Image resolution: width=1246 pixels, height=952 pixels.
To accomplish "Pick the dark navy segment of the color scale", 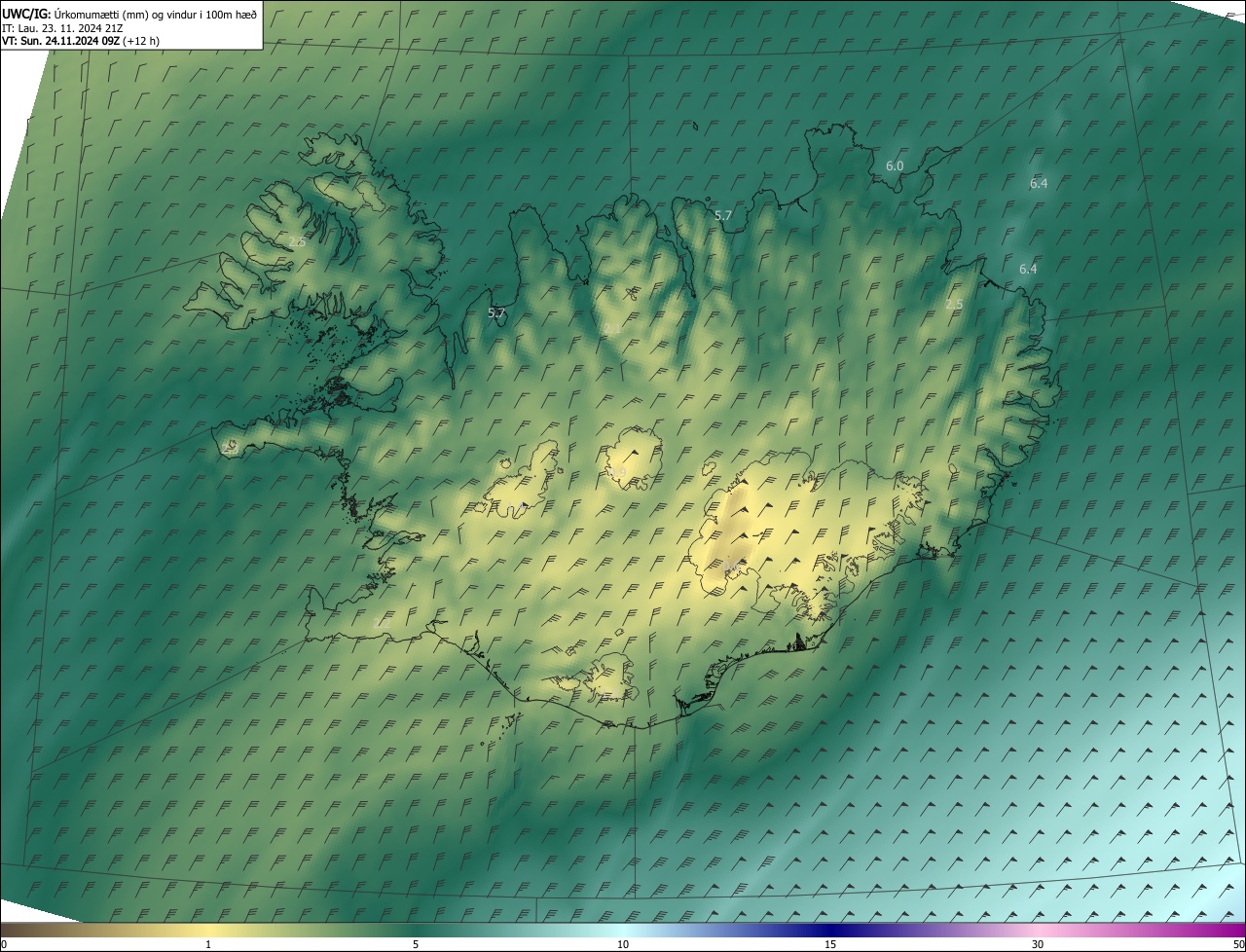I will (830, 930).
